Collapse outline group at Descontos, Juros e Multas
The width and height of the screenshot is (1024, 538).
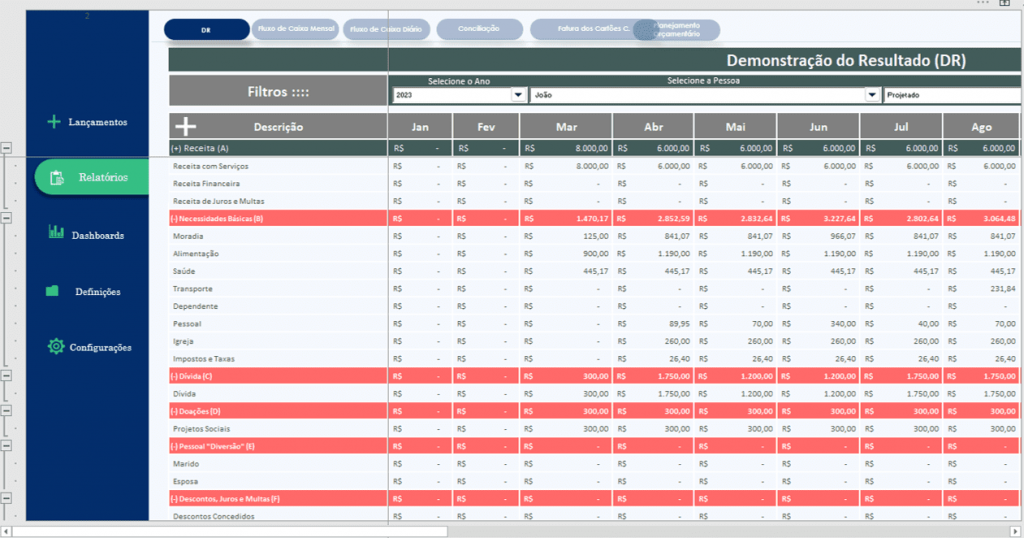[x=6, y=498]
